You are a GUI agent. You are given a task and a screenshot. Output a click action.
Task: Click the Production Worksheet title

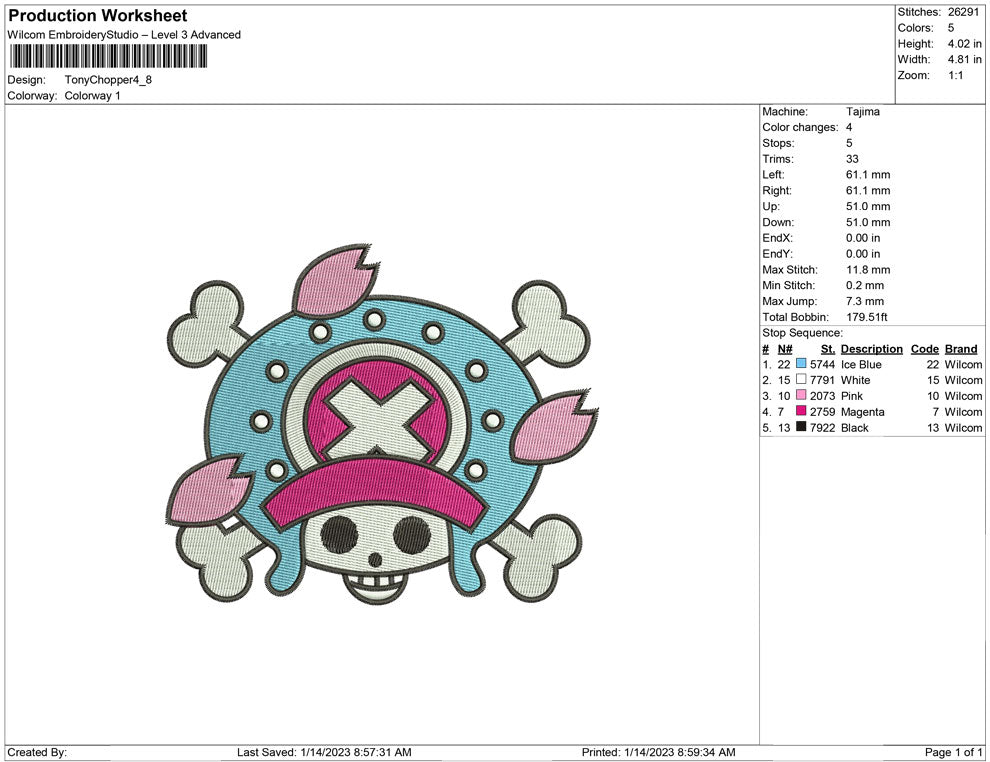click(x=96, y=15)
